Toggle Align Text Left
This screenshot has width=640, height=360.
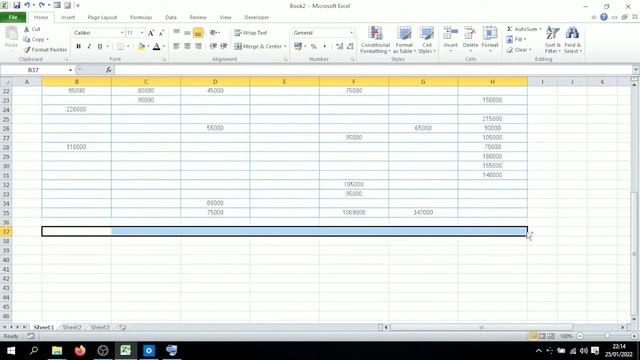pos(177,46)
